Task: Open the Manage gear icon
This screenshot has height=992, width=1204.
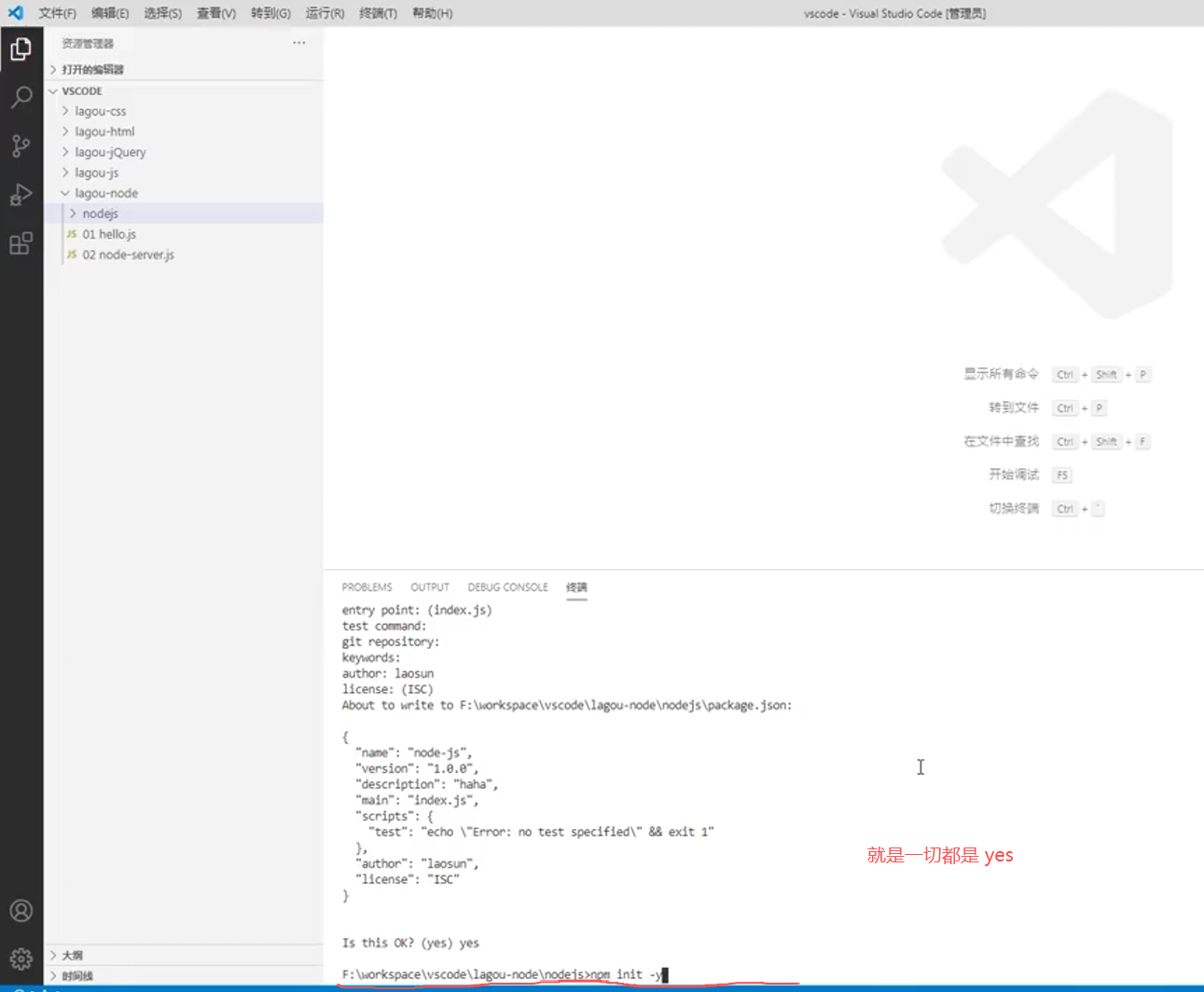Action: click(21, 958)
